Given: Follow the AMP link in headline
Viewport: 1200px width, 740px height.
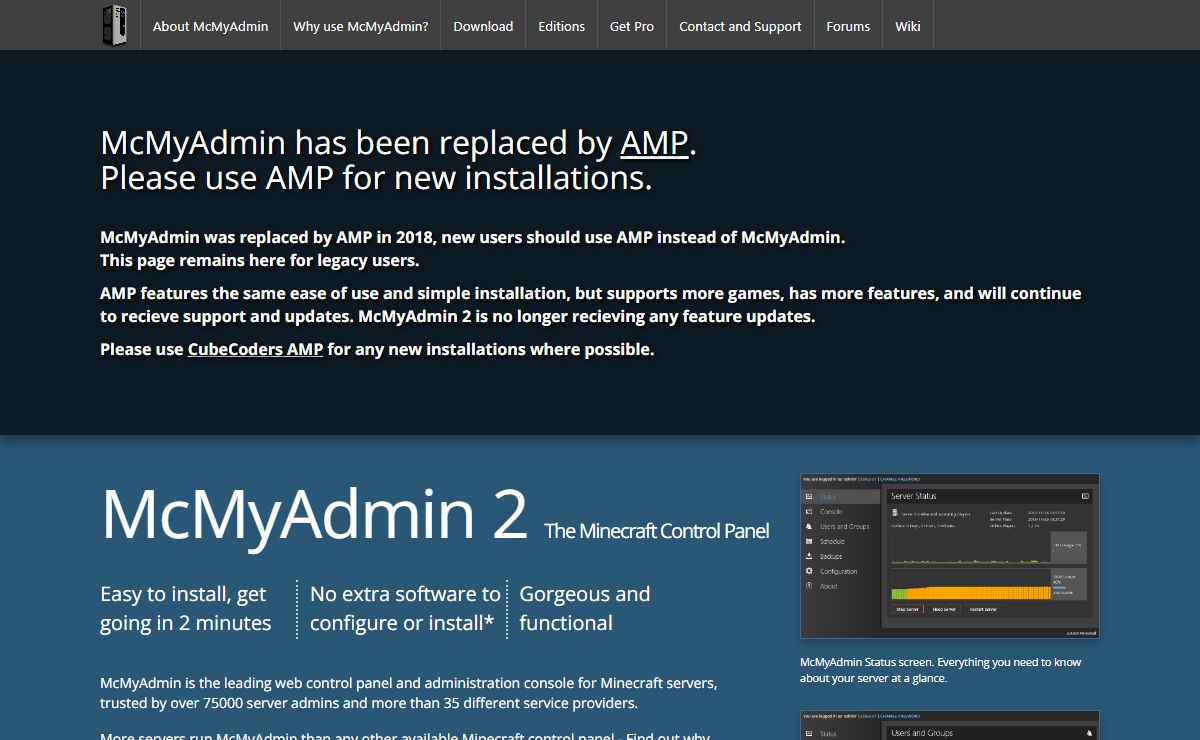Looking at the screenshot, I should [x=654, y=143].
